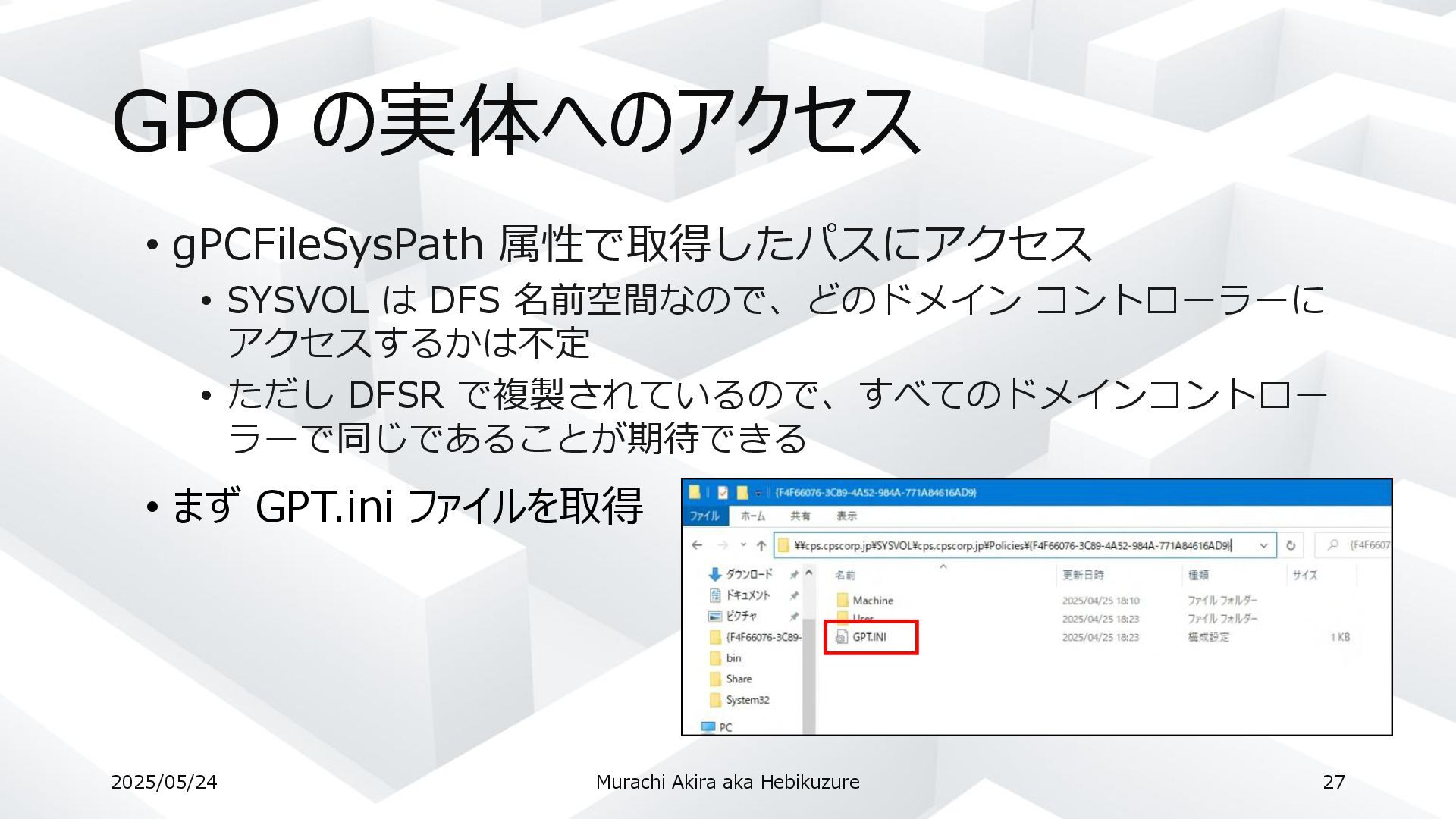Sort by the 種類 column header
The width and height of the screenshot is (1456, 819).
(1198, 575)
